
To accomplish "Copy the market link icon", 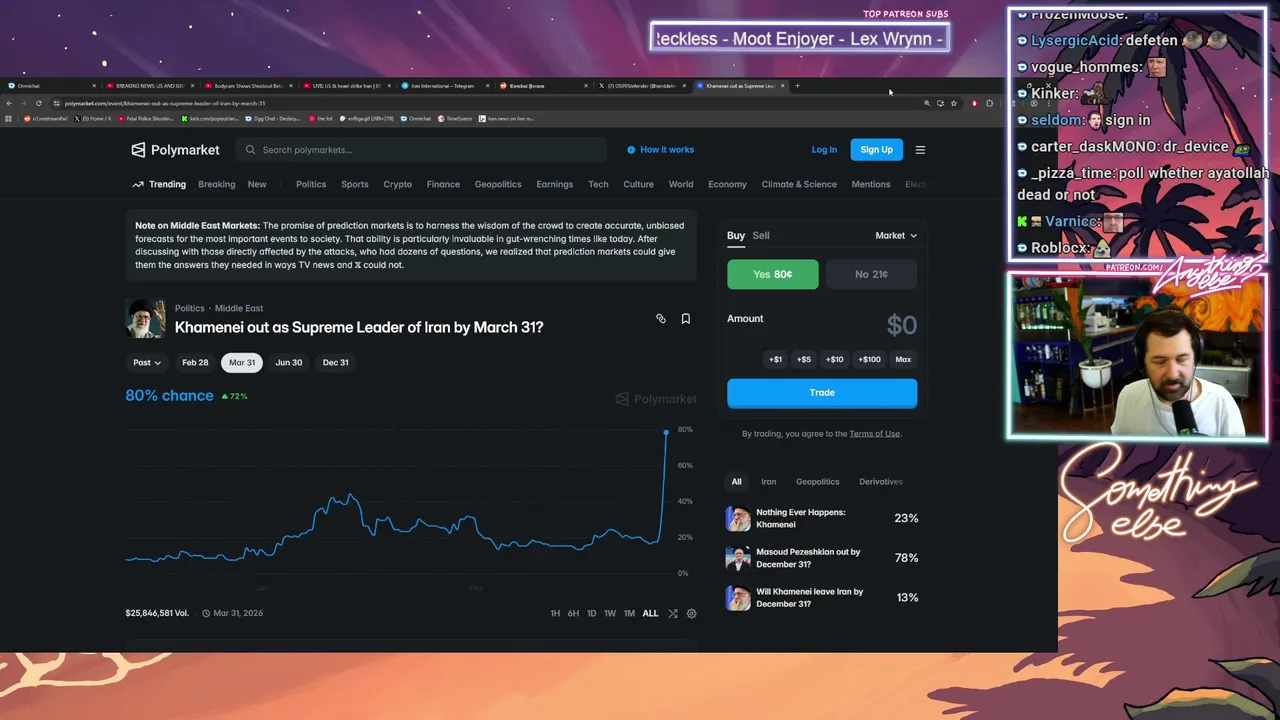I will (660, 319).
